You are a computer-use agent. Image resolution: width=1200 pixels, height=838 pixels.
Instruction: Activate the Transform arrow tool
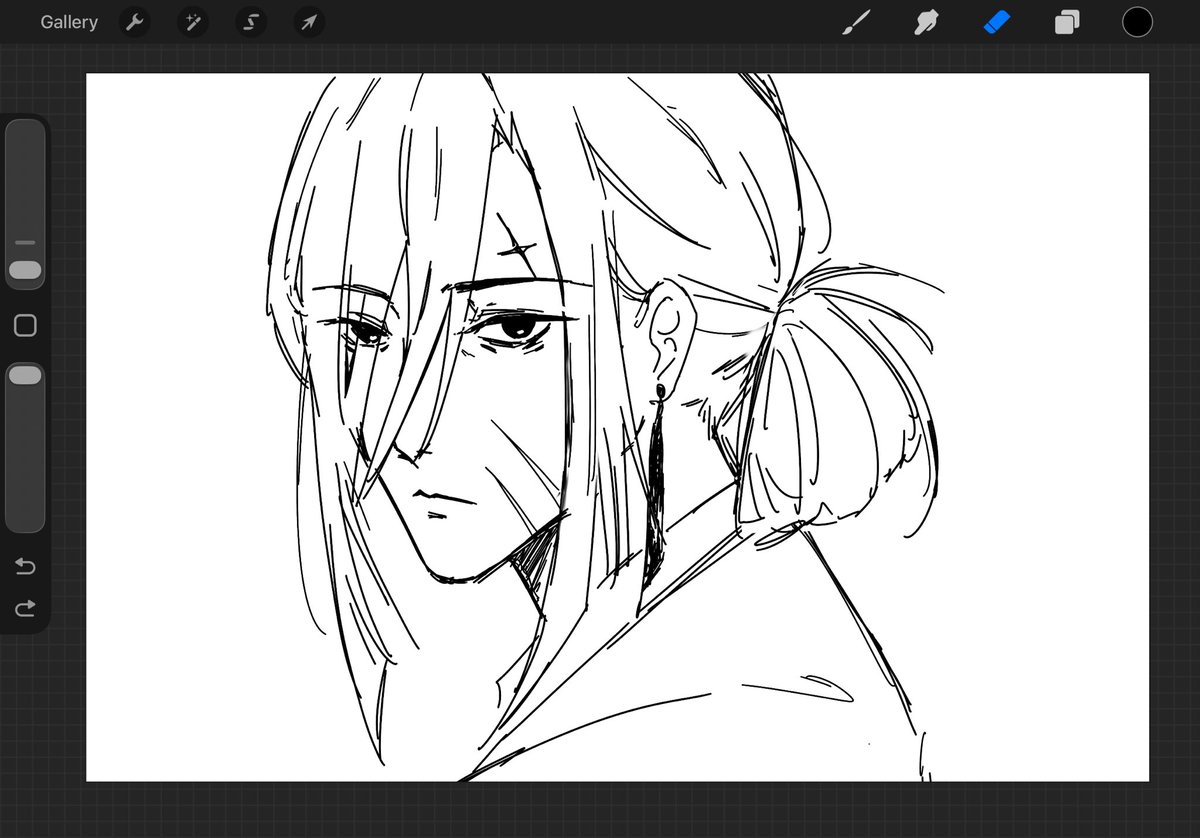tap(309, 22)
